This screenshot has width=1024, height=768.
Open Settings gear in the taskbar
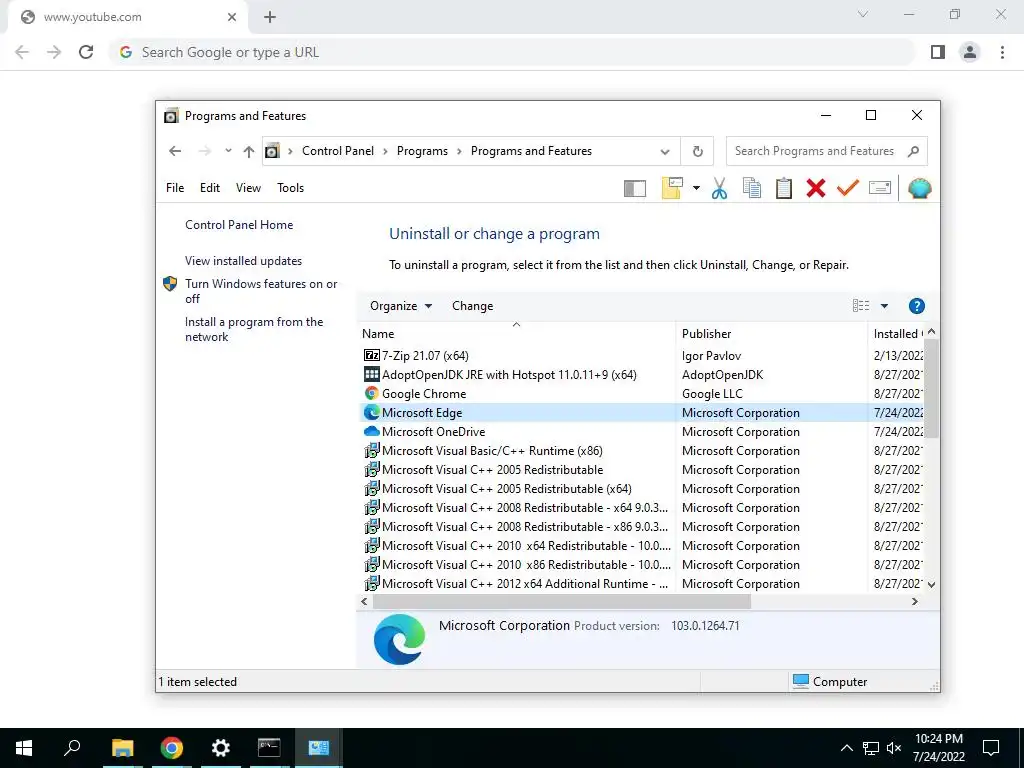pos(221,748)
